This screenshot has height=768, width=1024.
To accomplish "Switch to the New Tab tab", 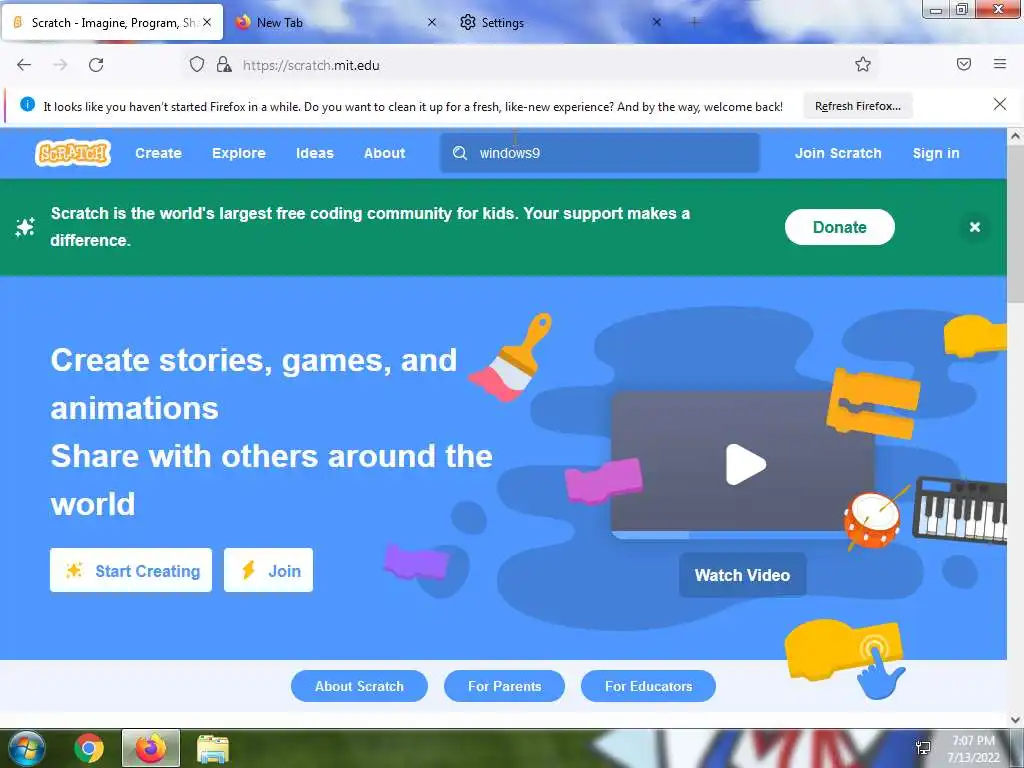I will [x=336, y=23].
